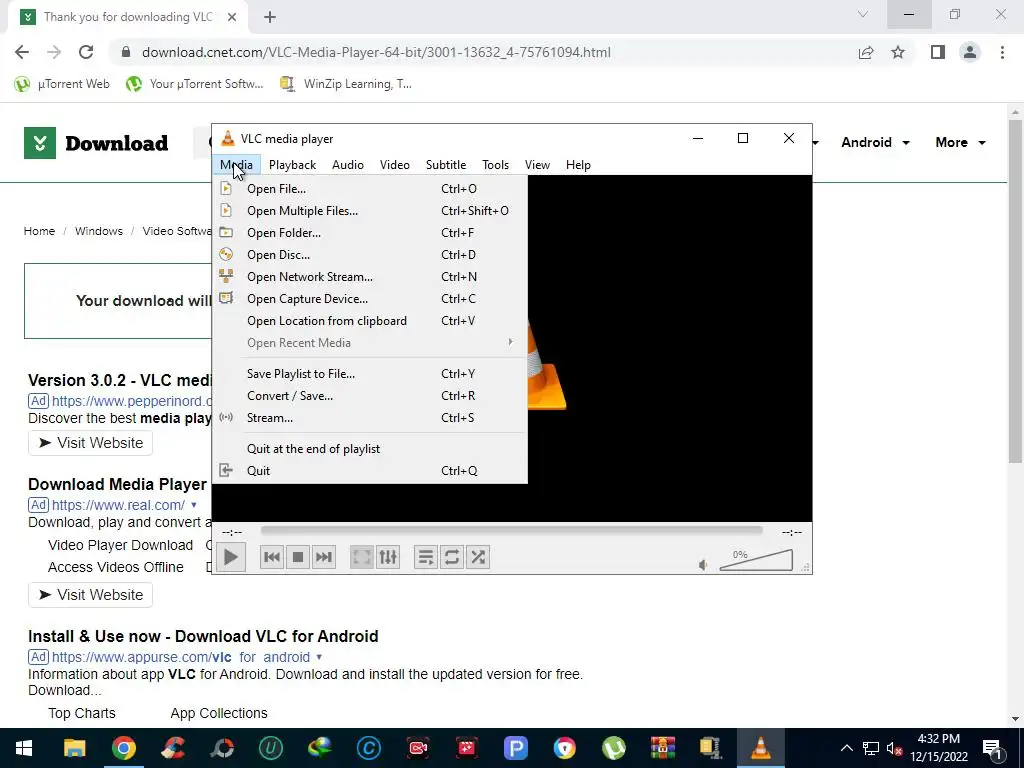Open the Playback menu in VLC
The image size is (1024, 768).
(x=293, y=165)
